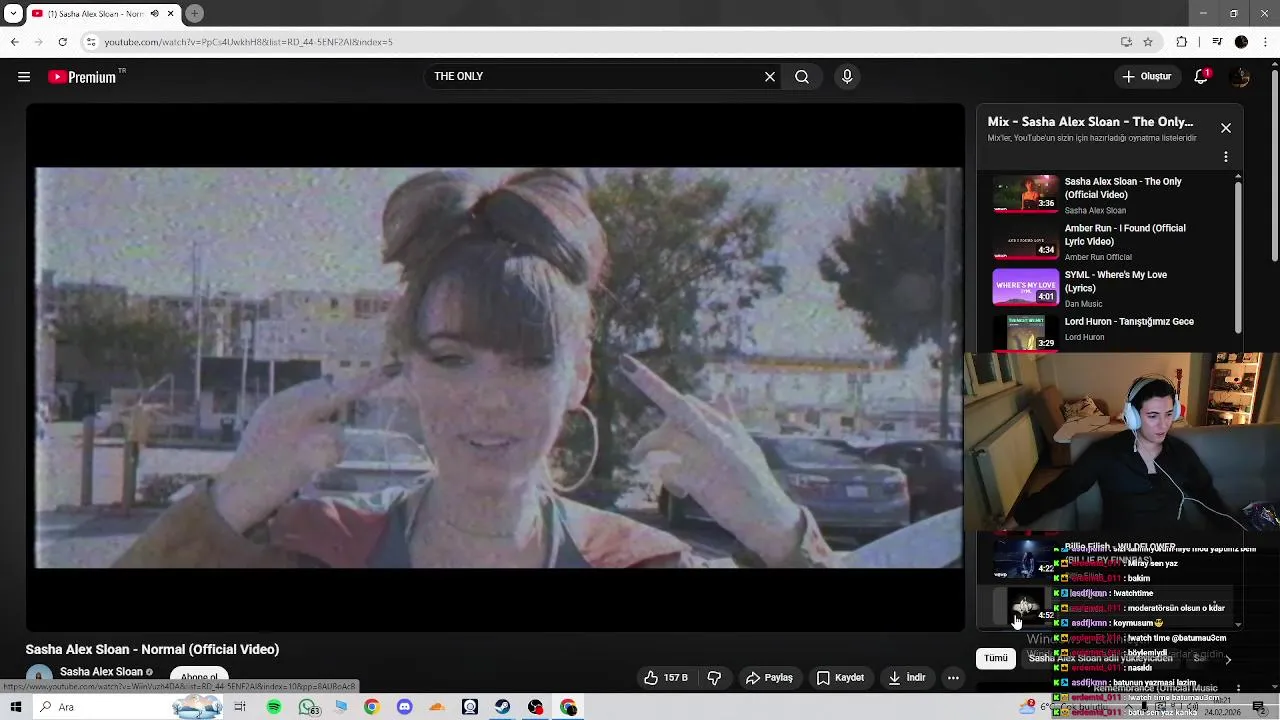1280x720 pixels.
Task: Select the Tümü filter chip
Action: point(996,658)
